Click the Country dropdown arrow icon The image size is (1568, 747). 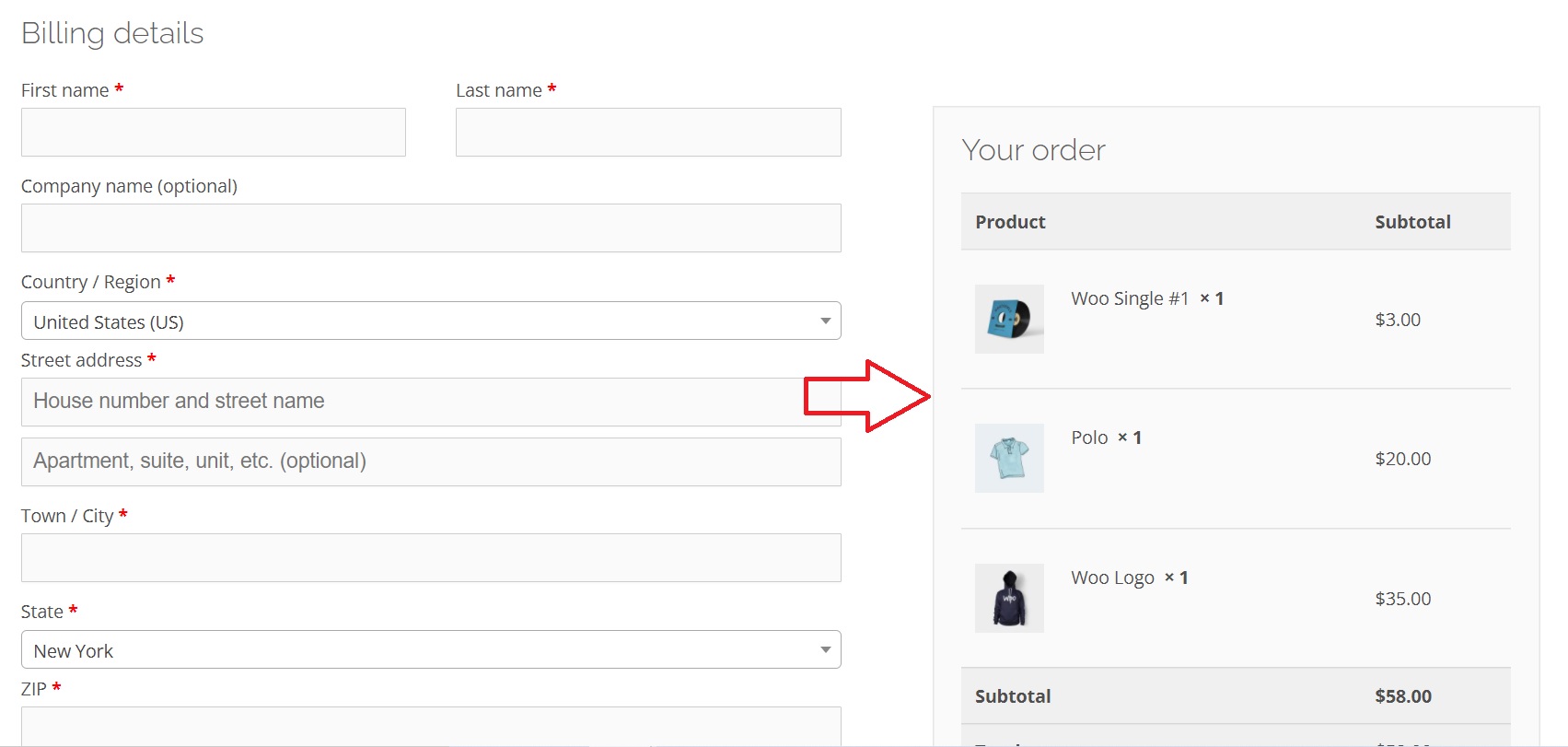[826, 321]
